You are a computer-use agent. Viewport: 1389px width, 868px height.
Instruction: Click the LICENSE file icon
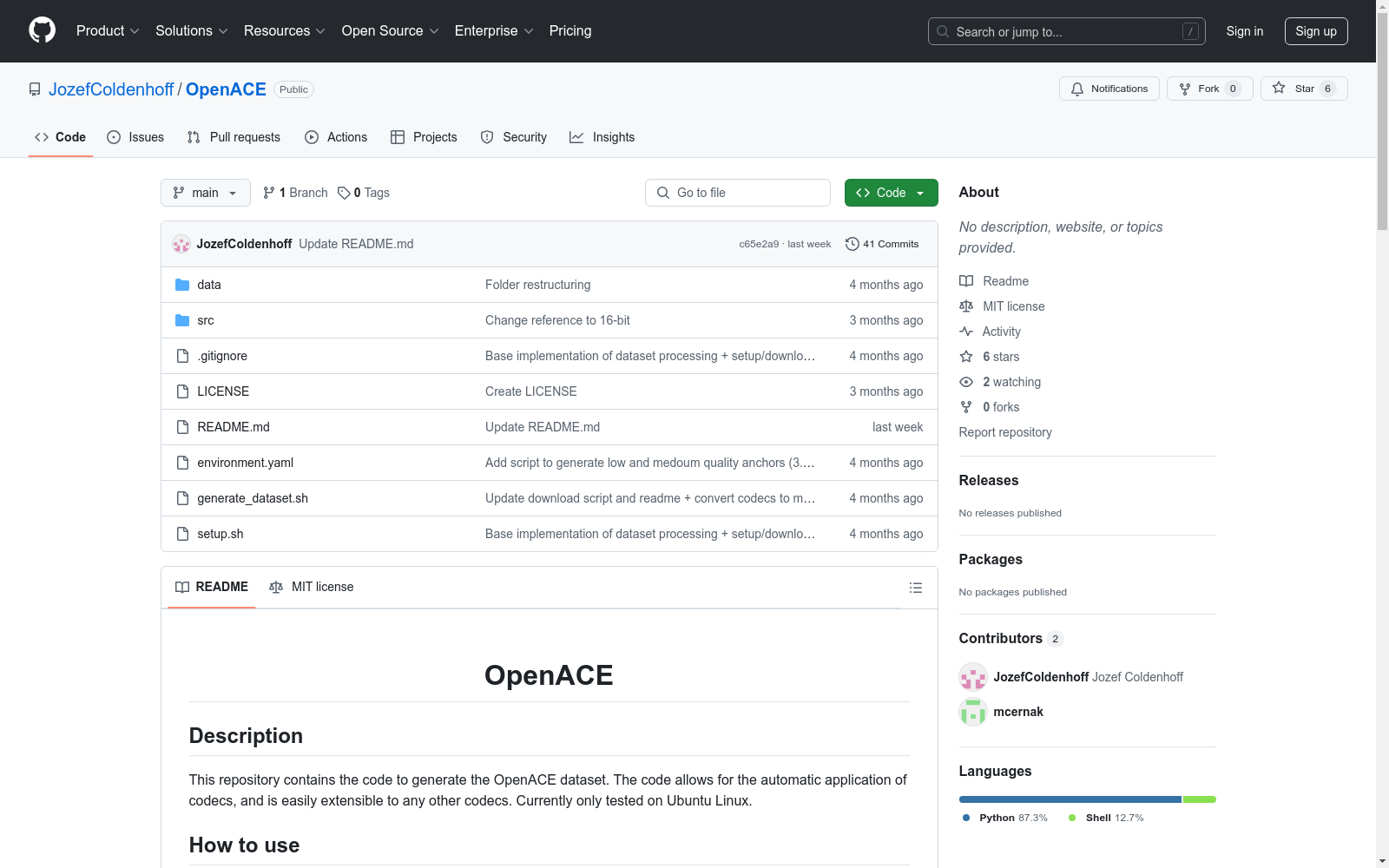coord(182,391)
